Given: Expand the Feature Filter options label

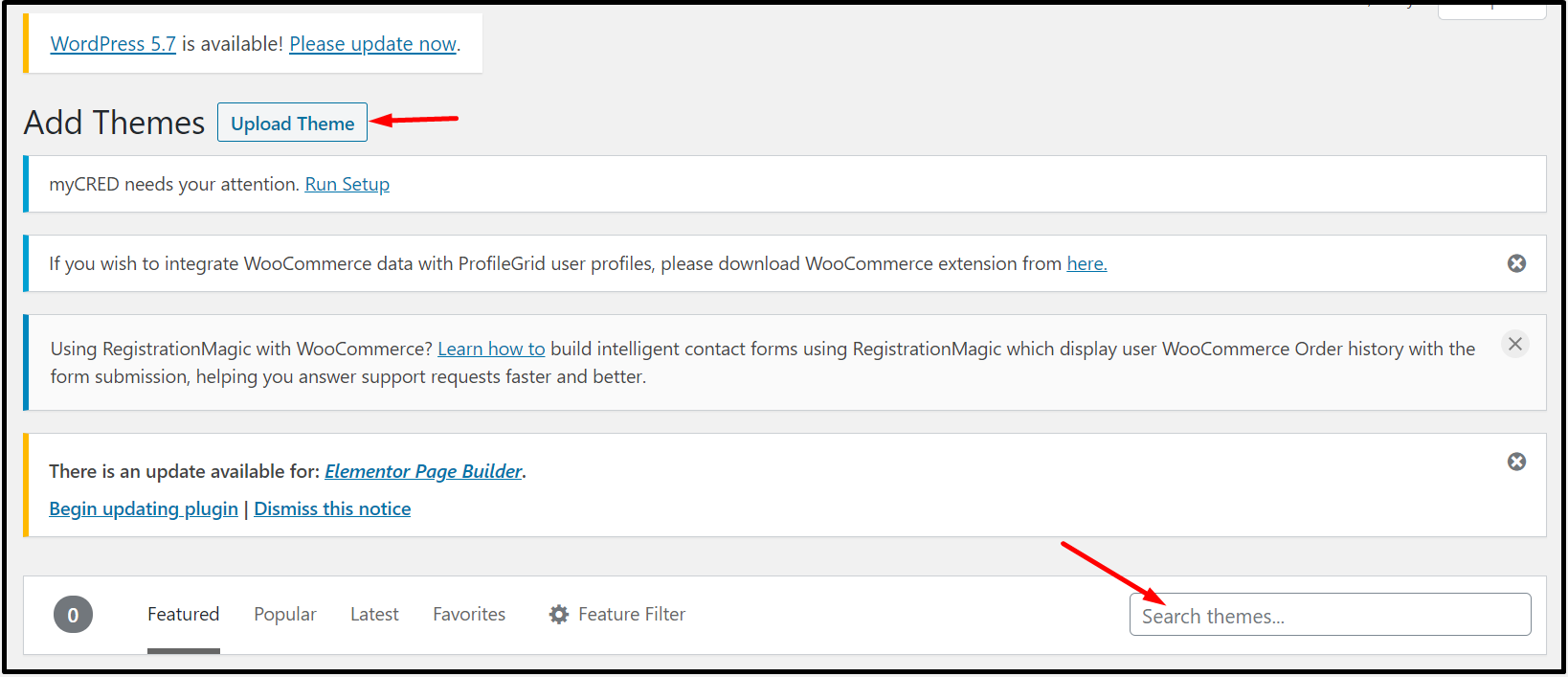Looking at the screenshot, I should 632,615.
